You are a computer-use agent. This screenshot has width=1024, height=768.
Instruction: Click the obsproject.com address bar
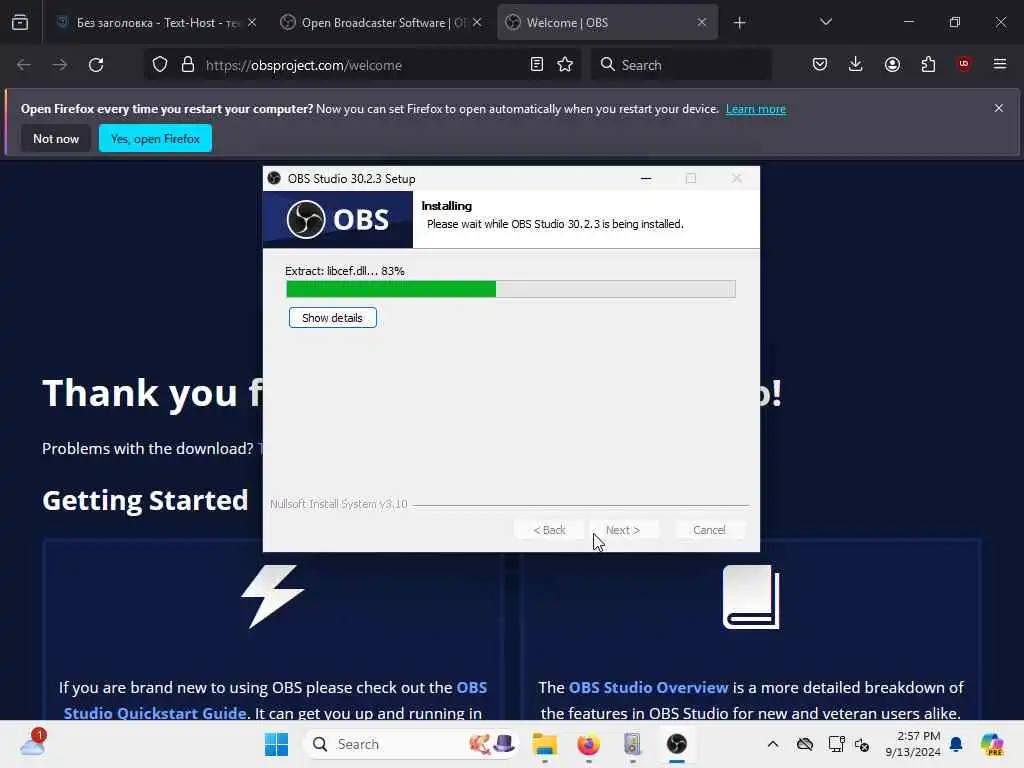click(362, 65)
